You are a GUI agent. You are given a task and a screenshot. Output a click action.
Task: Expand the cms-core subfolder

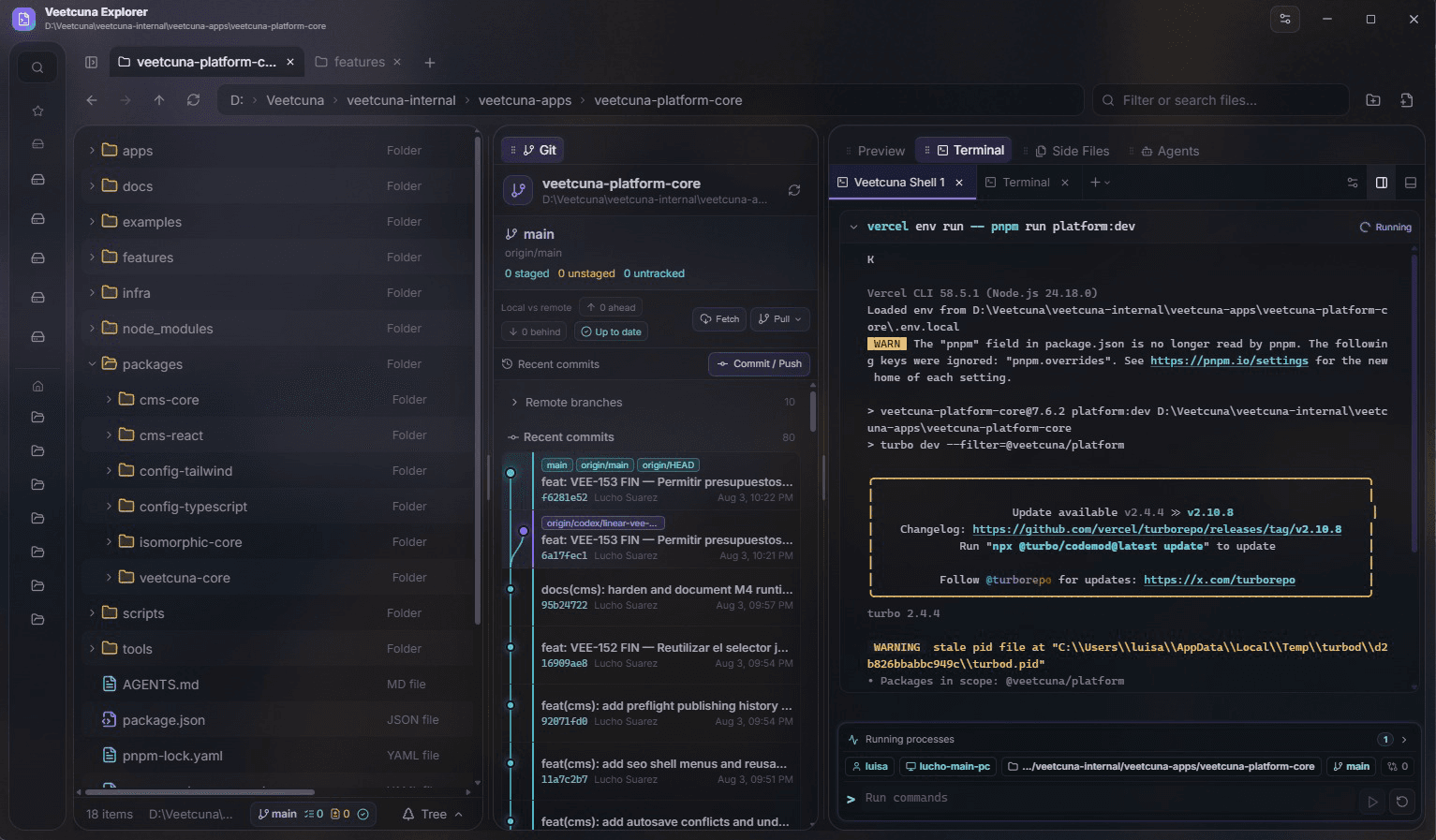point(109,399)
